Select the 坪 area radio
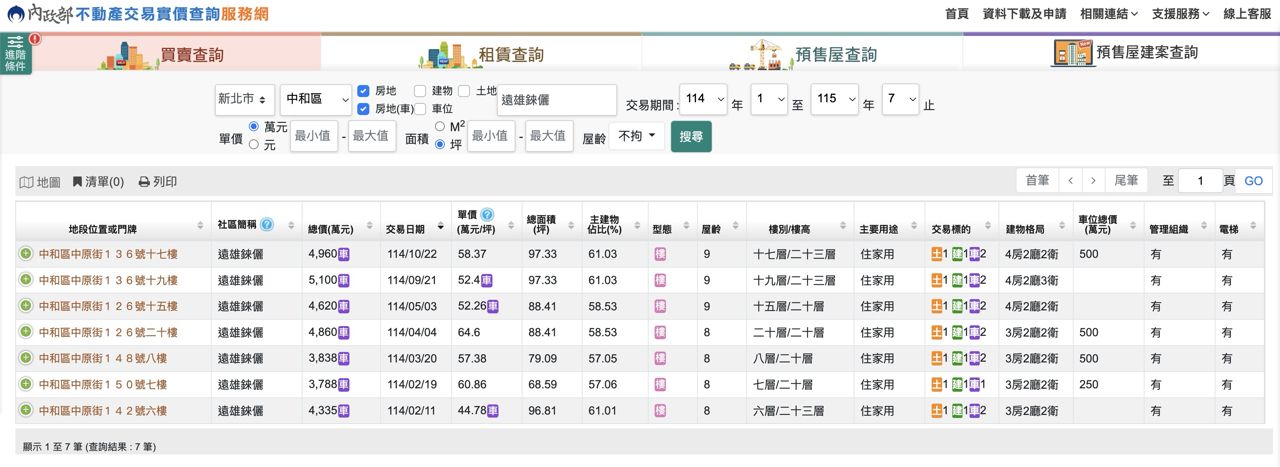The height and width of the screenshot is (467, 1280). click(x=440, y=144)
